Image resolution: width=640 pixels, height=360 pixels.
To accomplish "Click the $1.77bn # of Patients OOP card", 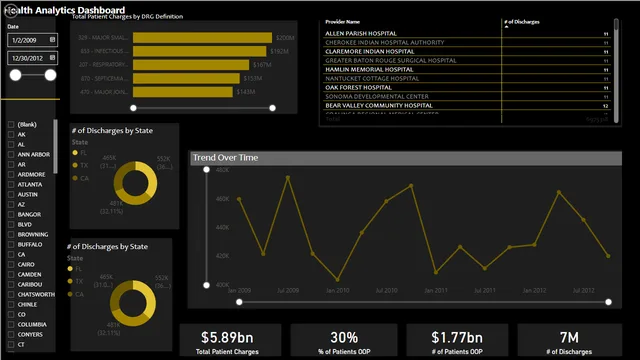I will pos(457,340).
